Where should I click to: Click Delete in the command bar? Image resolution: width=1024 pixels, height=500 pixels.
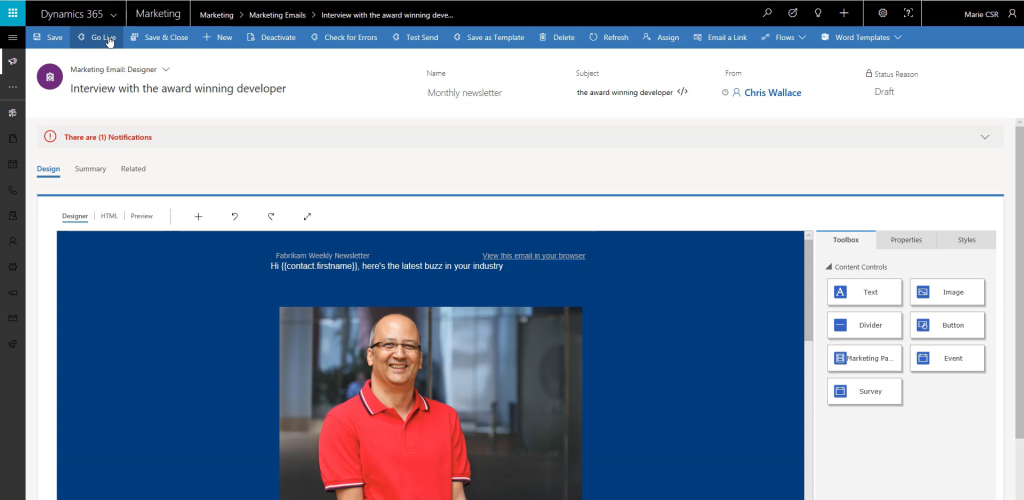[x=557, y=37]
